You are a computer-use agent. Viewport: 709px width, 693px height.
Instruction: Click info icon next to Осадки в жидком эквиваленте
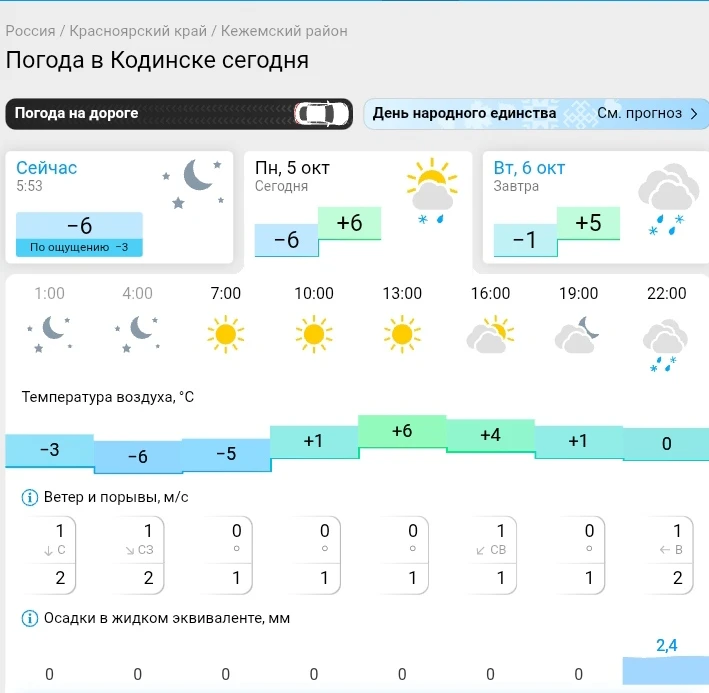click(30, 618)
